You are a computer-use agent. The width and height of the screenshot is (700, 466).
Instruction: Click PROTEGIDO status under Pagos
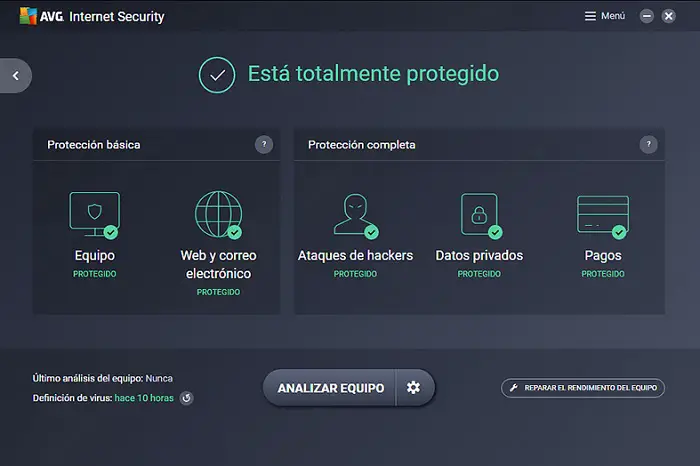click(603, 274)
